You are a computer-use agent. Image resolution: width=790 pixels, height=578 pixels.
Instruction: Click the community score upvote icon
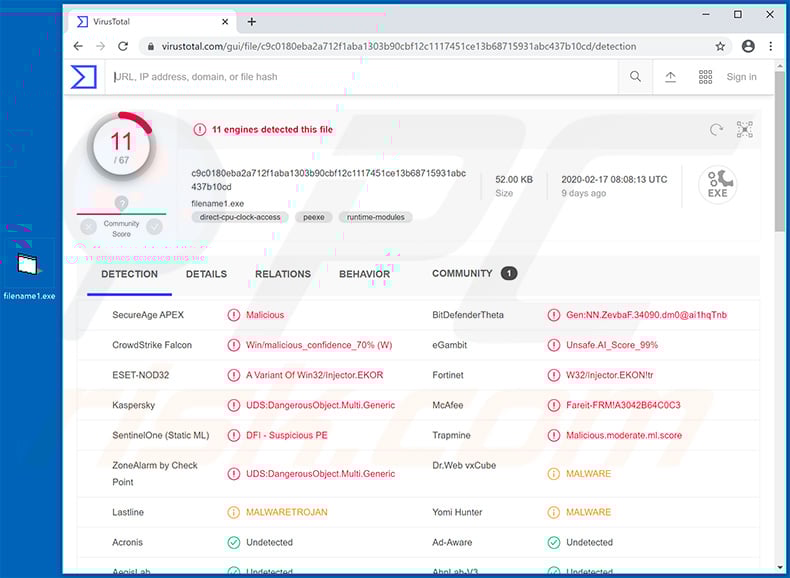tap(154, 227)
